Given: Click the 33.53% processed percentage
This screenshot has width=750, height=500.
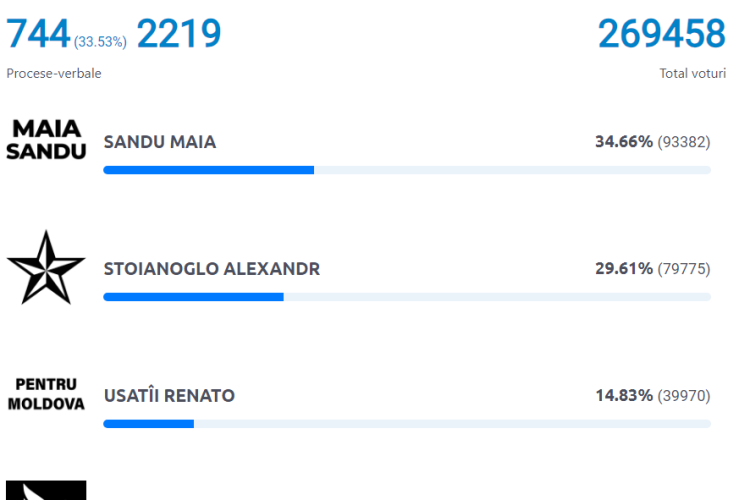Looking at the screenshot, I should point(100,42).
